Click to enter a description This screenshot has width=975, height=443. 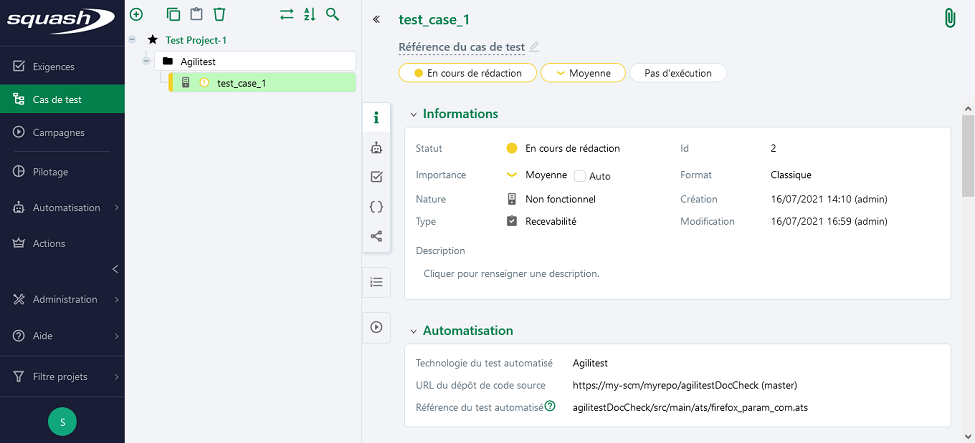511,273
